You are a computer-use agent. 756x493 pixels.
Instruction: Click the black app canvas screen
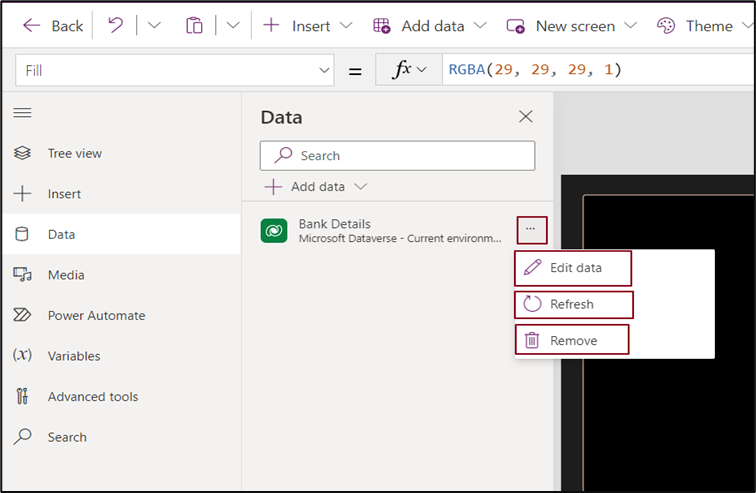pyautogui.click(x=669, y=342)
